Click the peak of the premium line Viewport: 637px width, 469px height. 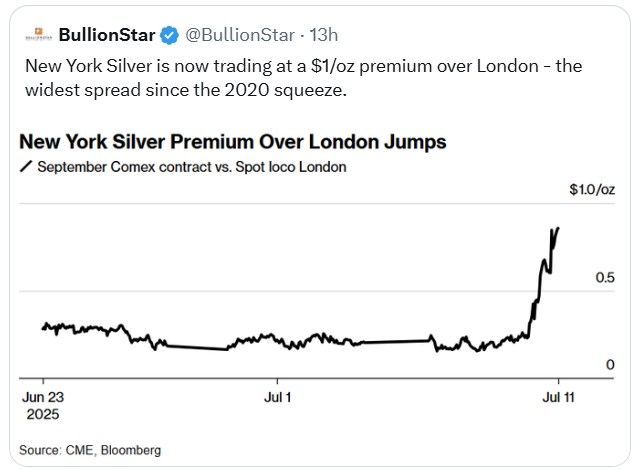point(557,228)
